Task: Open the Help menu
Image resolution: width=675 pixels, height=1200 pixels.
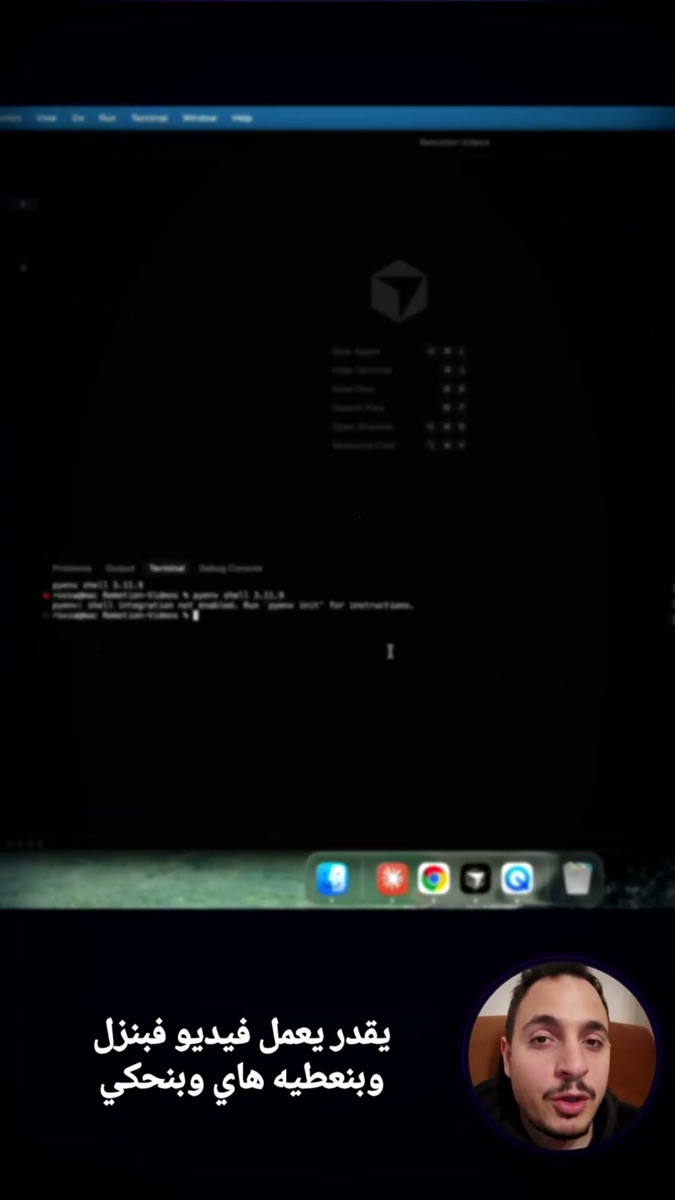Action: [242, 118]
